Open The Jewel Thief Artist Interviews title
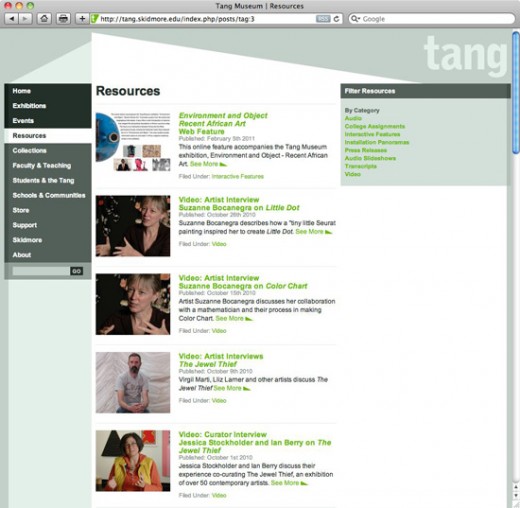This screenshot has height=508, width=520. [221, 360]
